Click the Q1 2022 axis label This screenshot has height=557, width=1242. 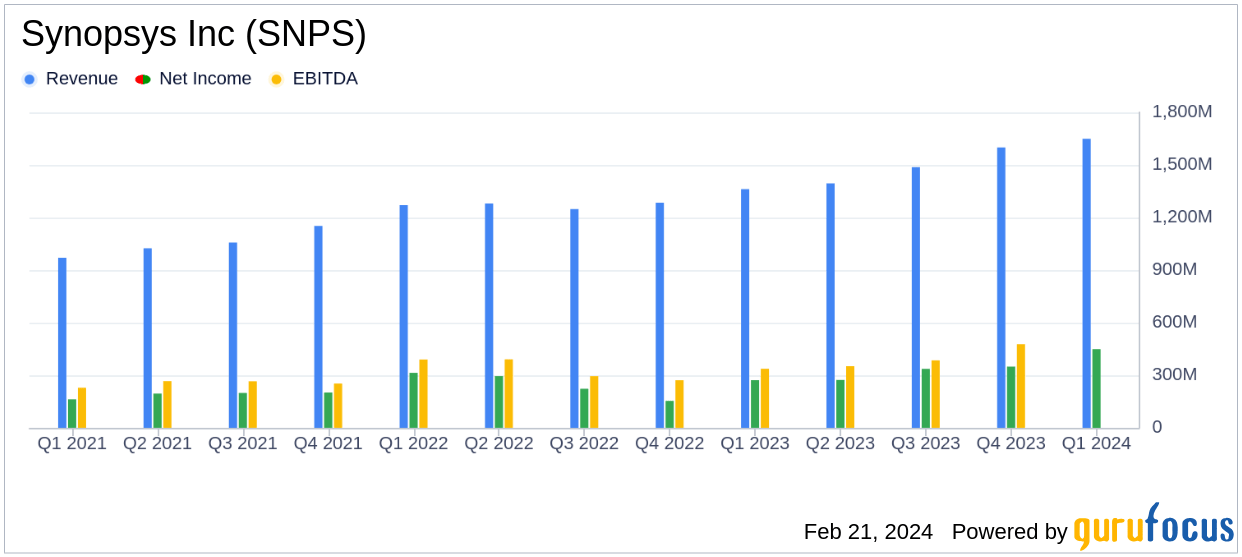point(413,443)
